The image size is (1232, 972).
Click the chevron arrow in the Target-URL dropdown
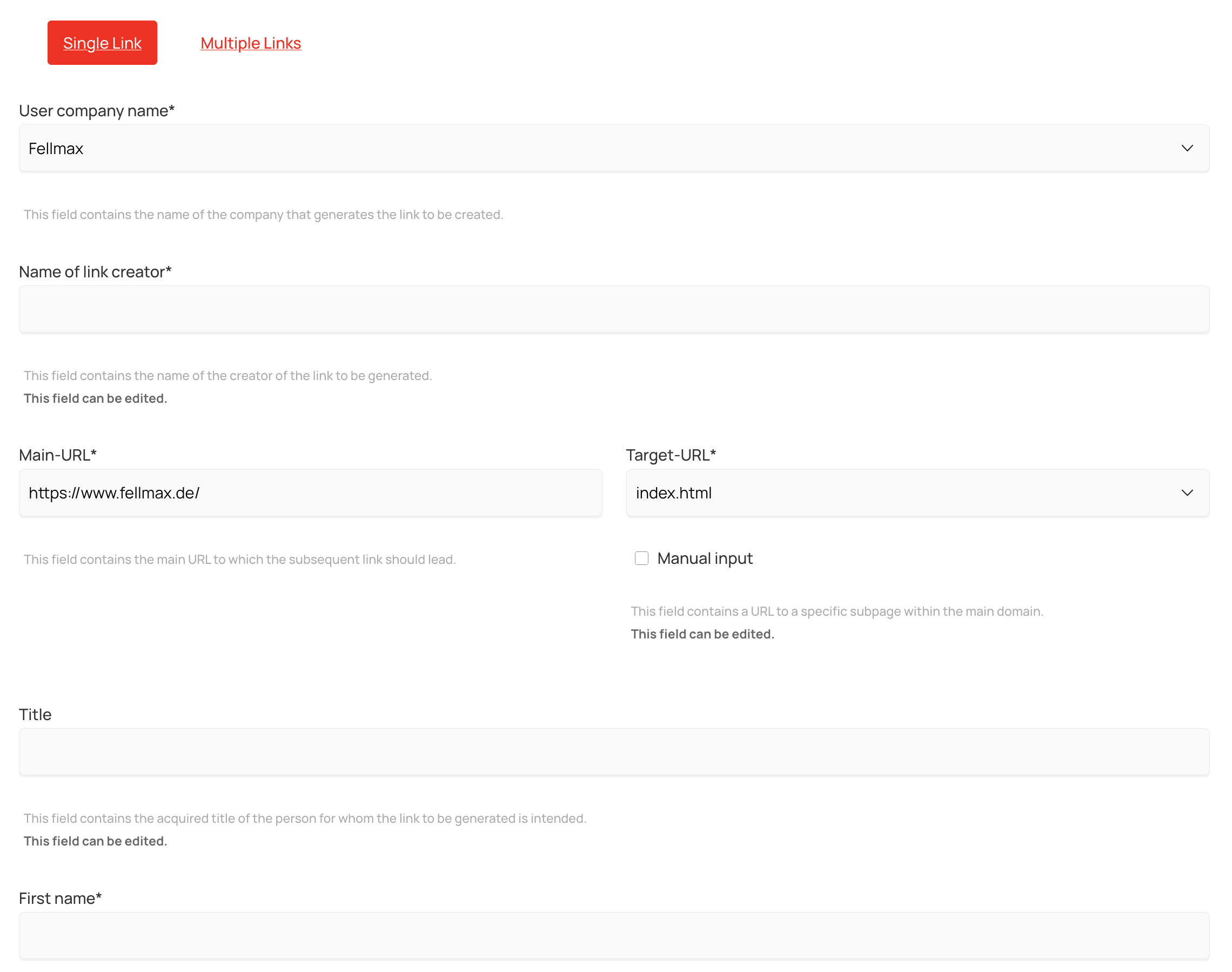coord(1187,493)
